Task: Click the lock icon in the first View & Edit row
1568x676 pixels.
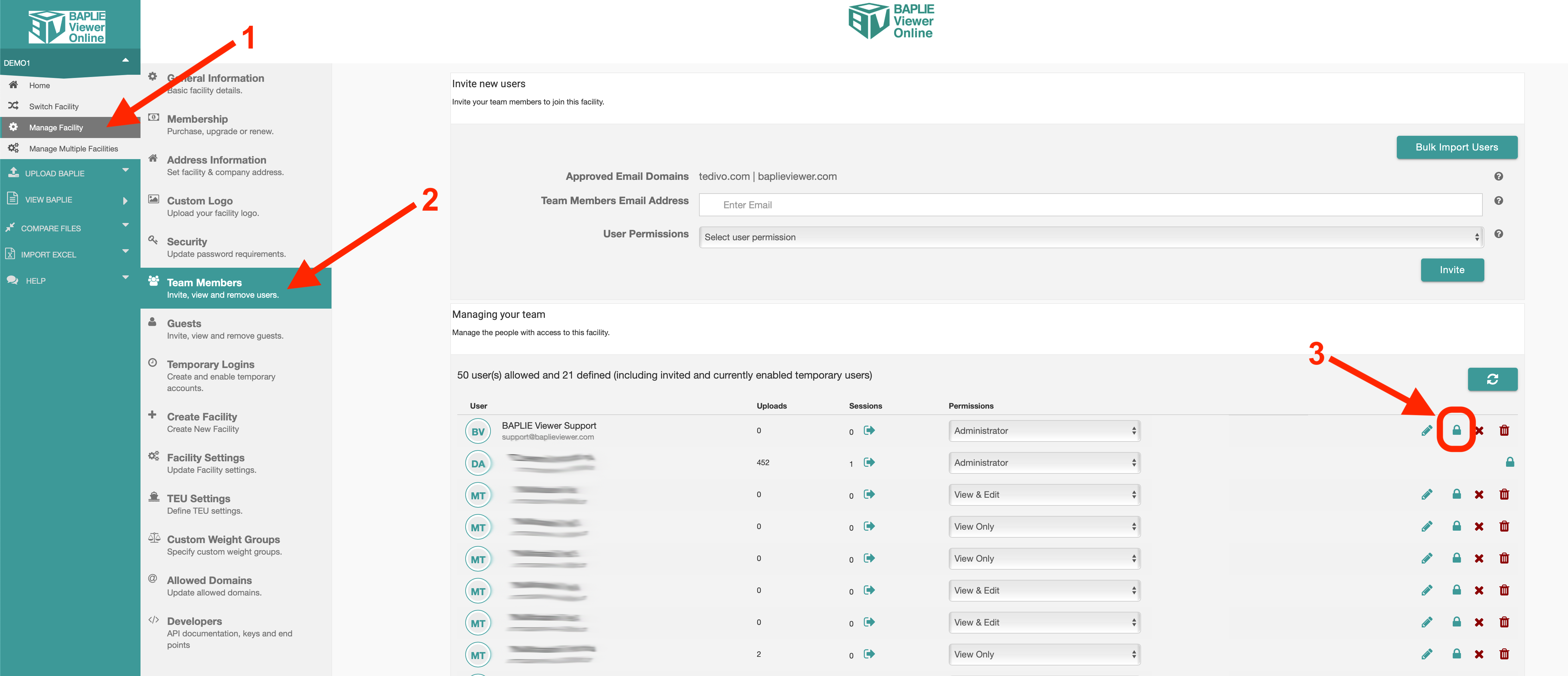Action: coord(1456,494)
